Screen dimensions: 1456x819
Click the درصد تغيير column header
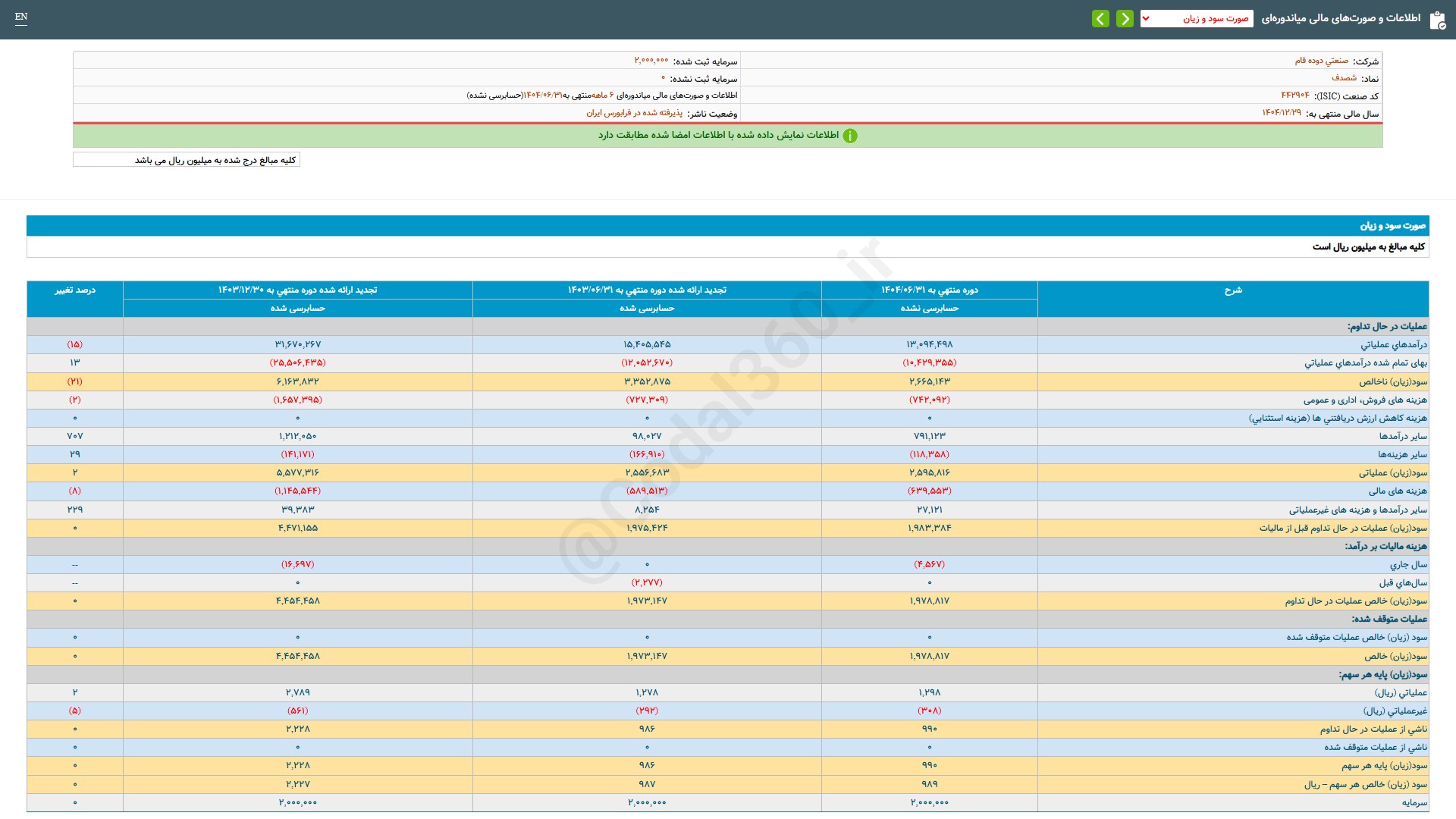[x=74, y=290]
